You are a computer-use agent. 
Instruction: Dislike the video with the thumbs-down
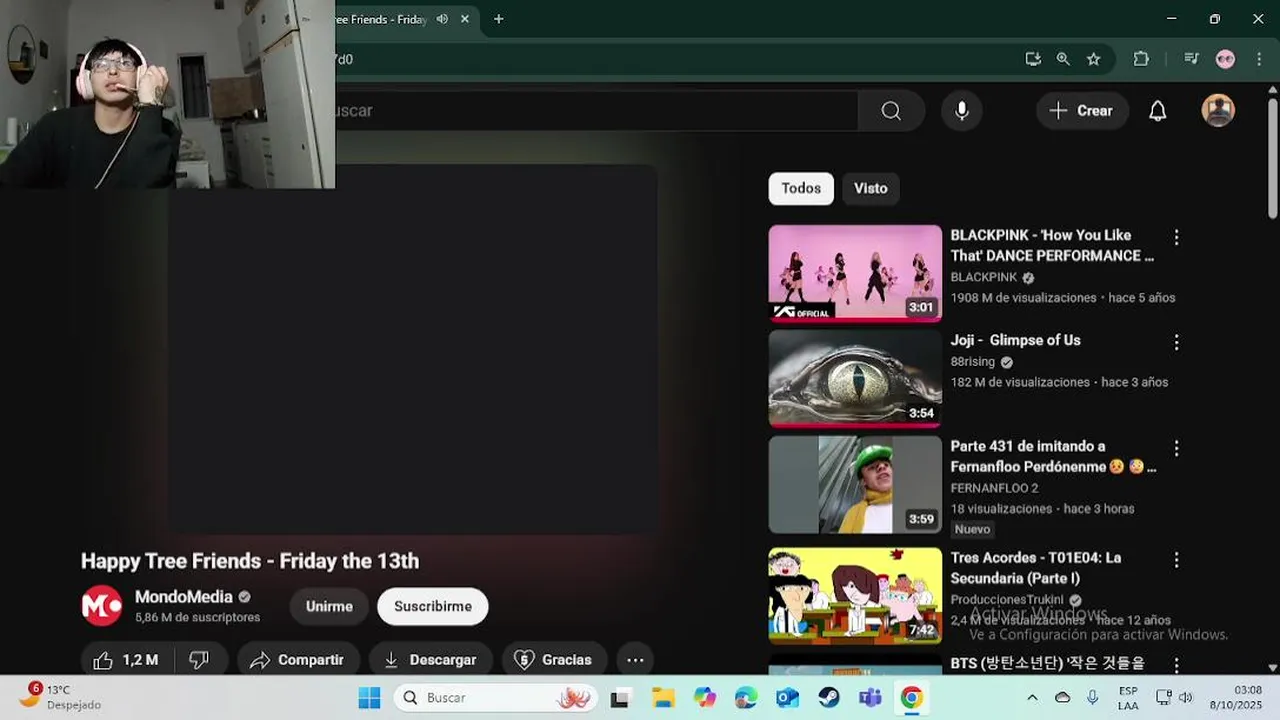200,660
